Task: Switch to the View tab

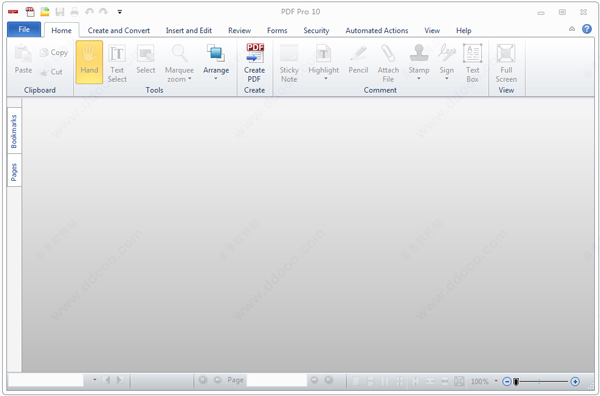Action: 432,30
